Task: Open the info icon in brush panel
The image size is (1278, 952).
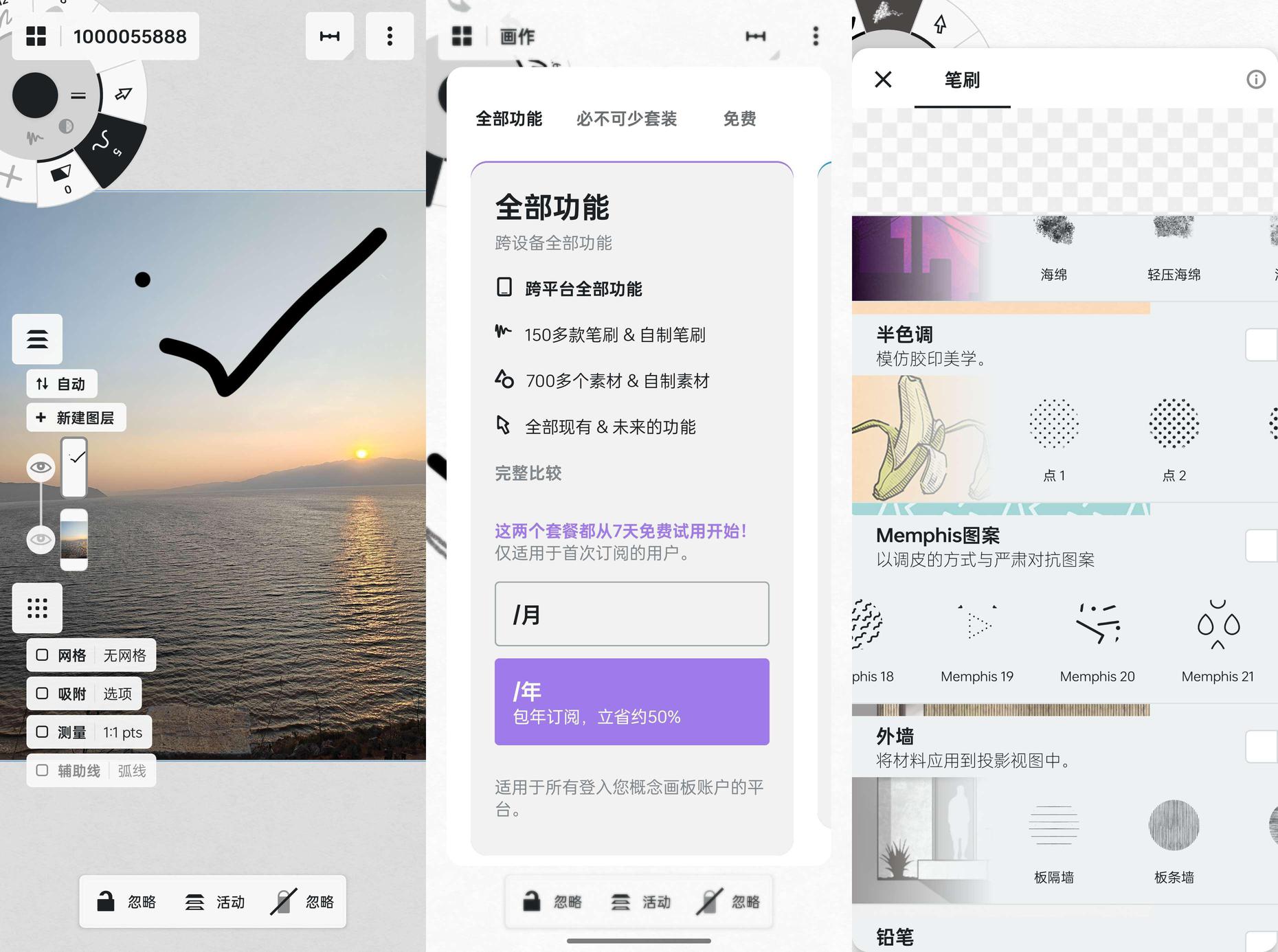Action: coord(1256,80)
